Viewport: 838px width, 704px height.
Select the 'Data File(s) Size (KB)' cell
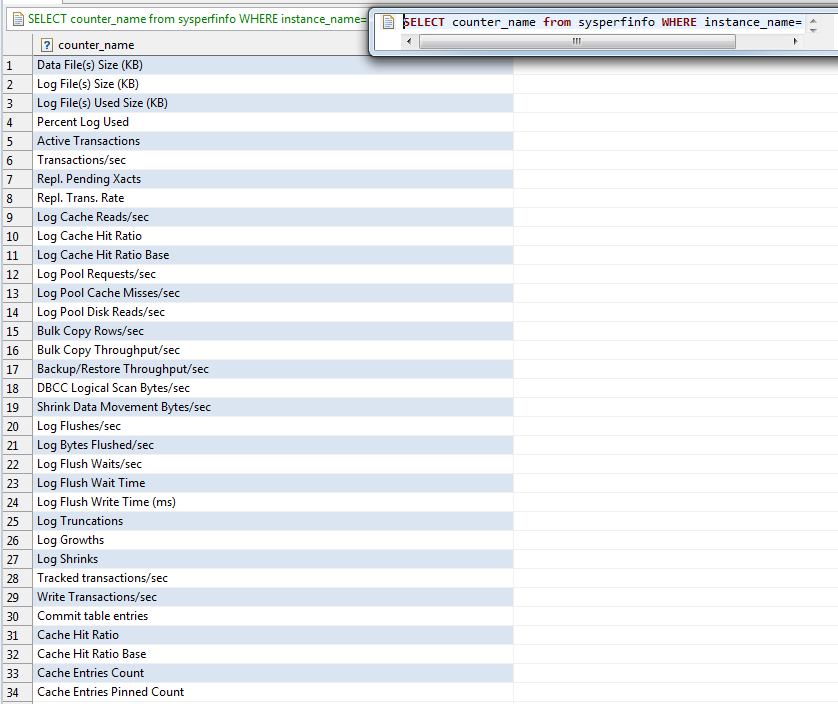(273, 65)
